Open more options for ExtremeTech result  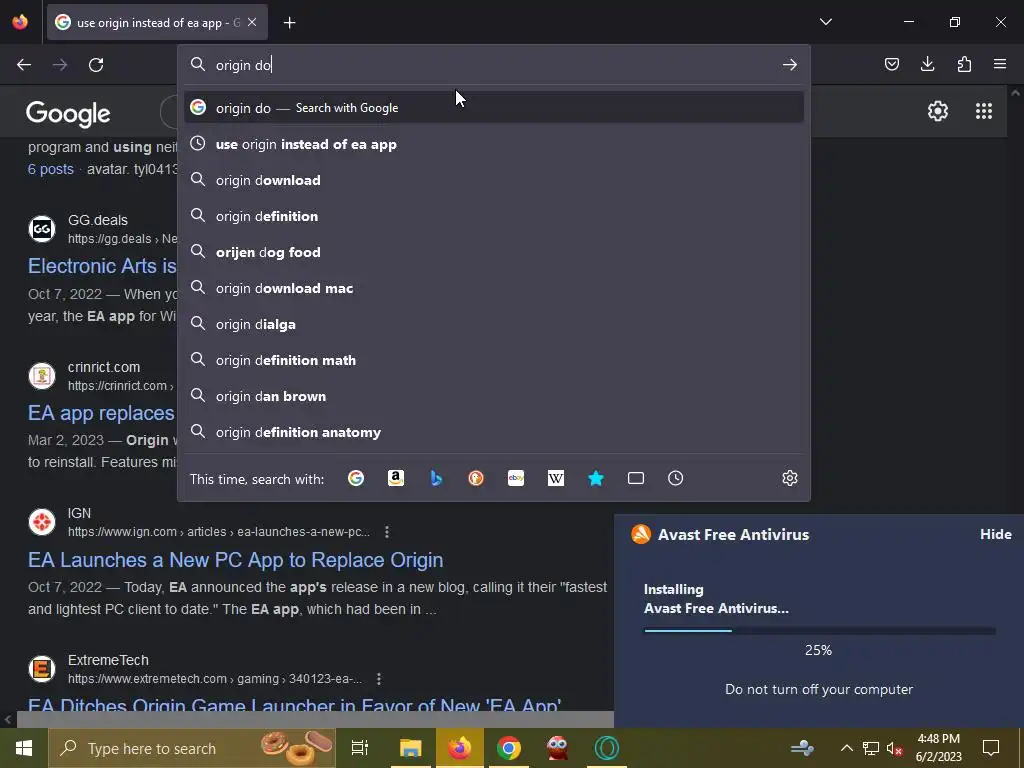379,679
